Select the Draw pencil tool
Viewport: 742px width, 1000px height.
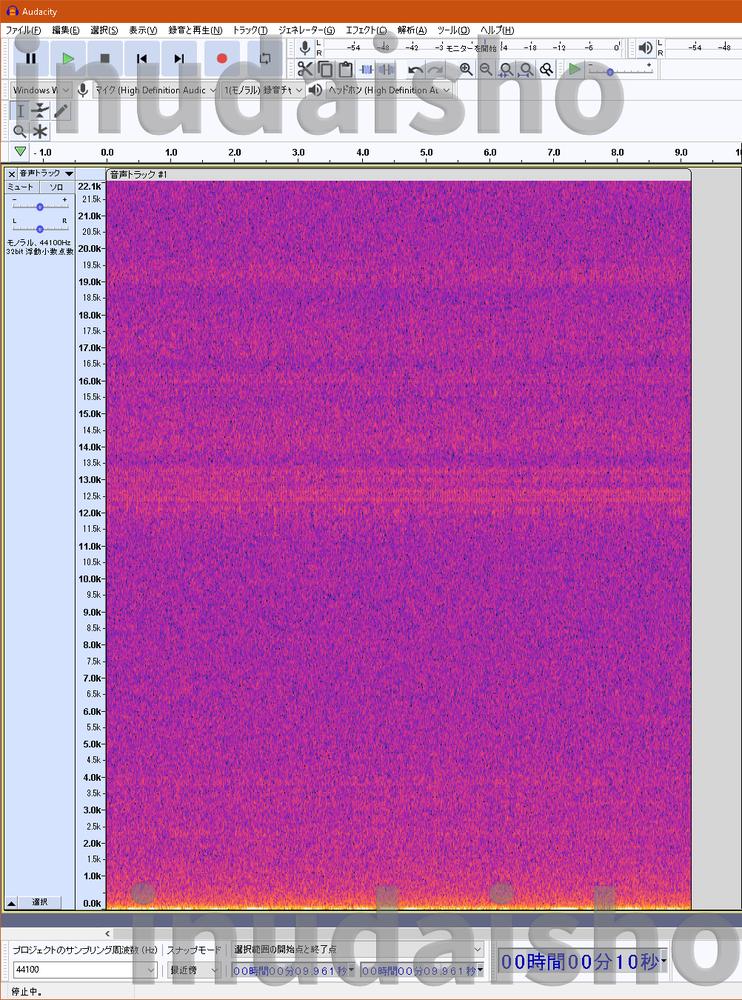coord(61,111)
